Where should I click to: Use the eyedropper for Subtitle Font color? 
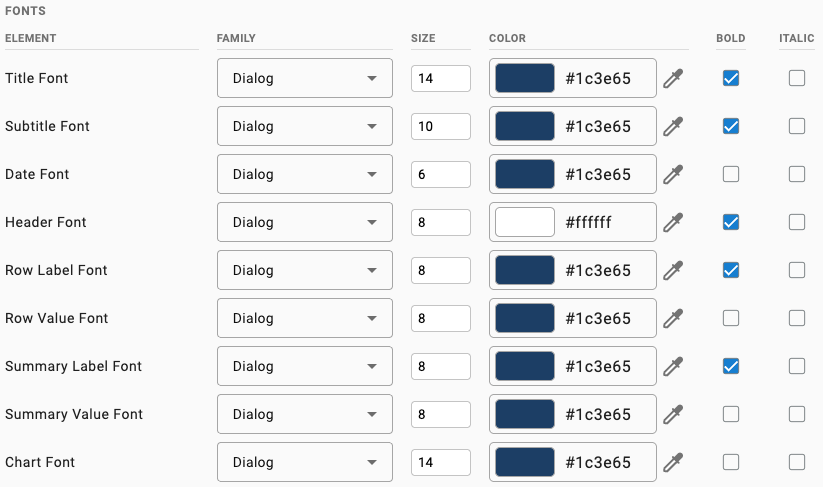tap(673, 126)
